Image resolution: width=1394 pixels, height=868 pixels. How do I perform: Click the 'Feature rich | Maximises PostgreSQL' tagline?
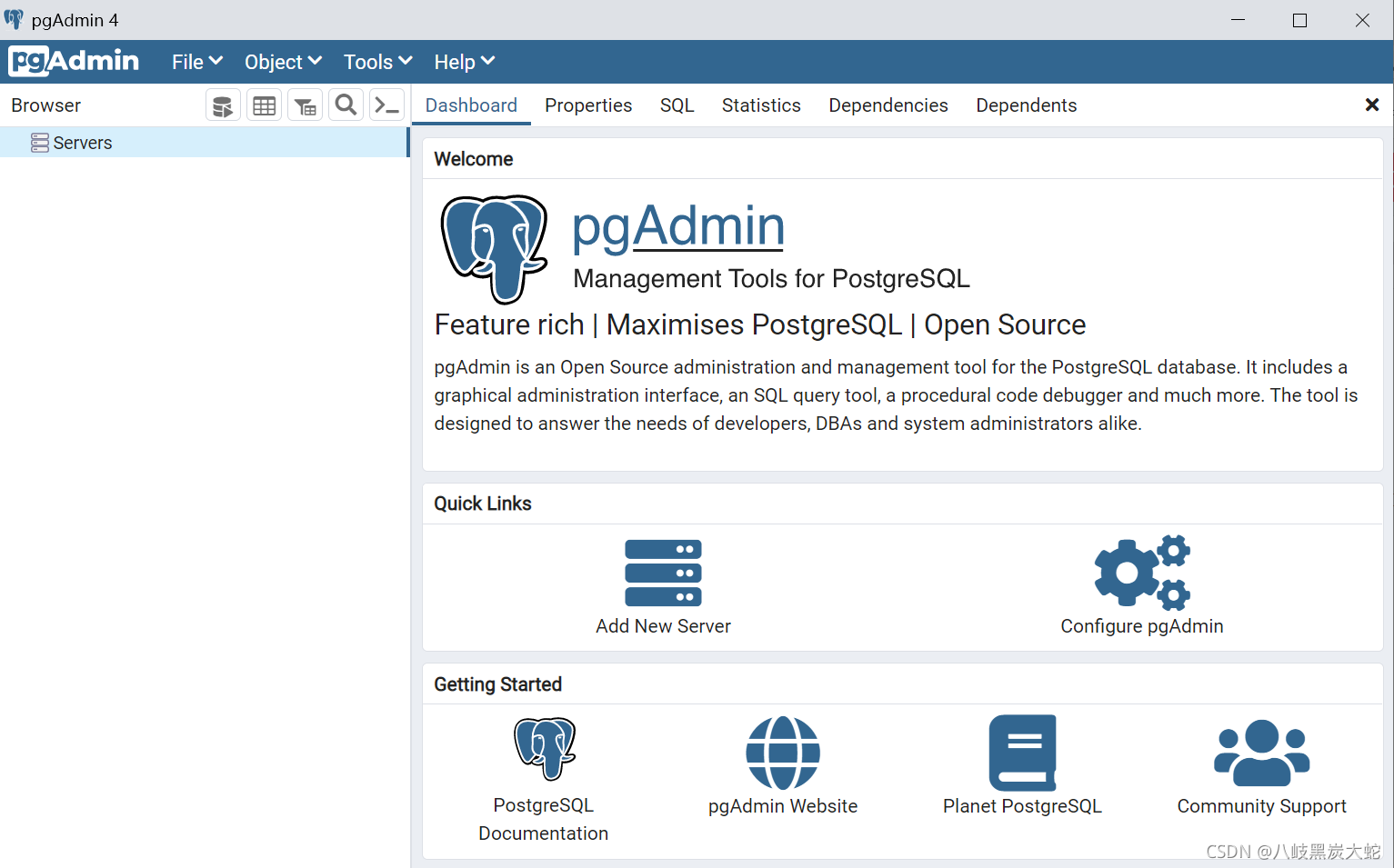(760, 324)
